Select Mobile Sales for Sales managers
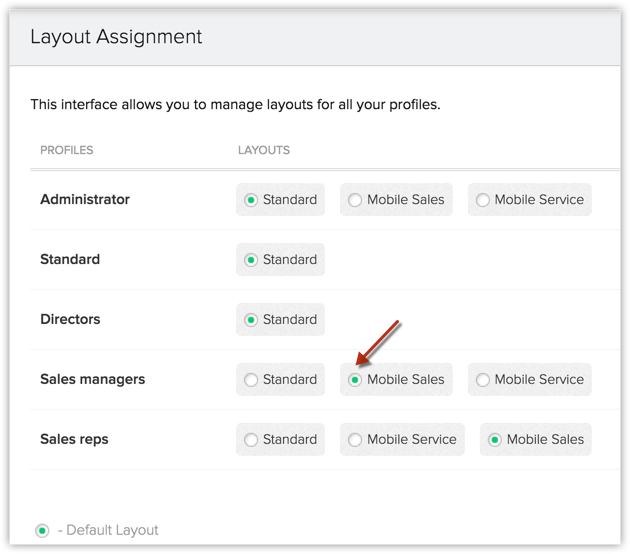This screenshot has width=630, height=554. (x=355, y=380)
